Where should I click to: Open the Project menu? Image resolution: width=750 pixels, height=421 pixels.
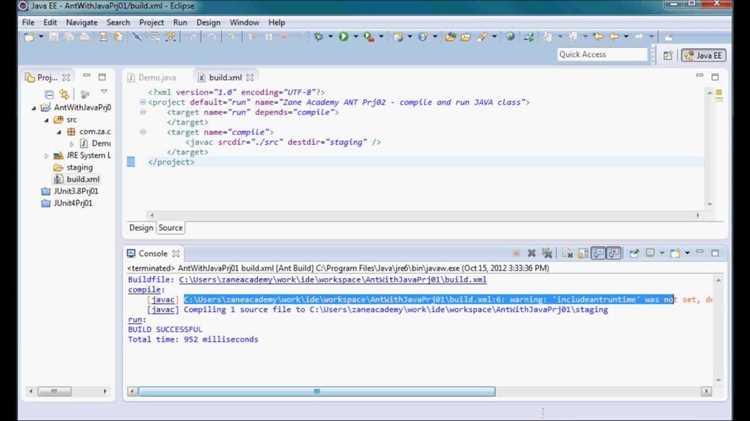(151, 22)
